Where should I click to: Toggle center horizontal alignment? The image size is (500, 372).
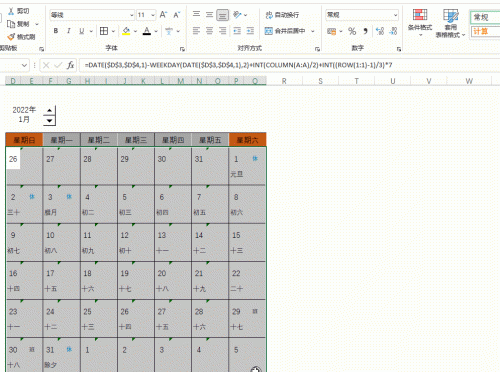[209, 31]
